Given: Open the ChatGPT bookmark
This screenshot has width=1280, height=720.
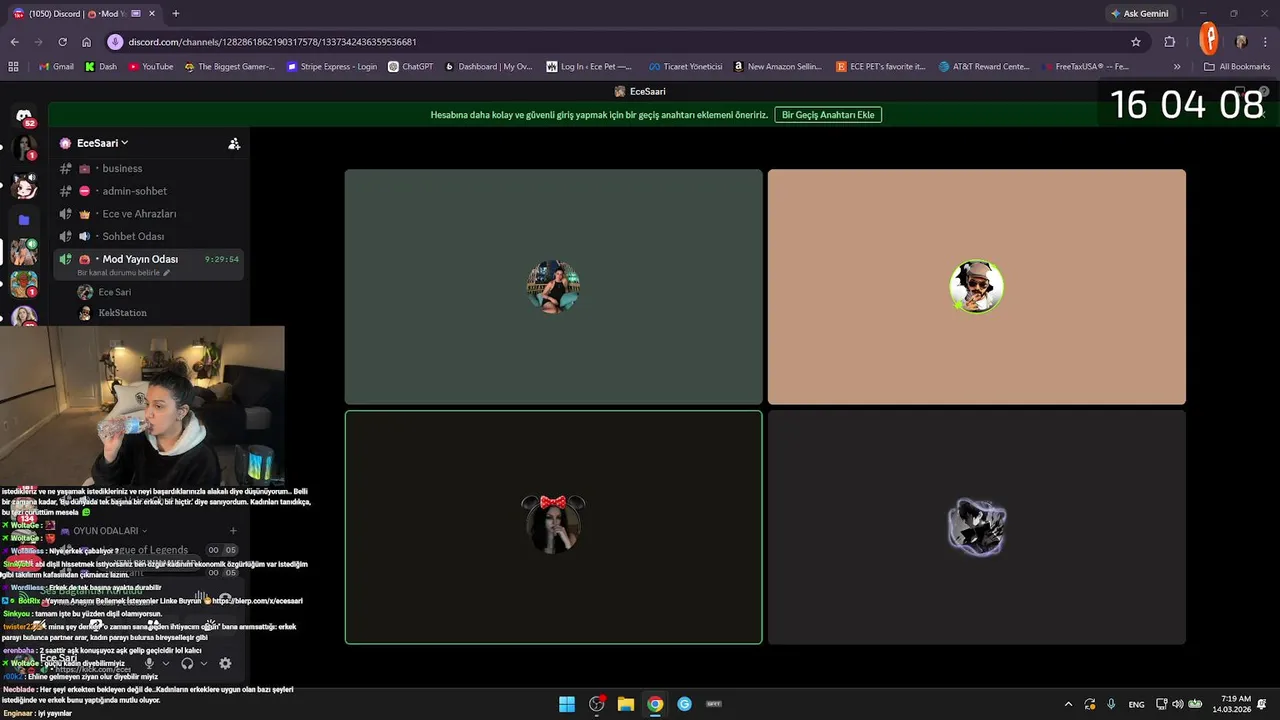Looking at the screenshot, I should 410,67.
